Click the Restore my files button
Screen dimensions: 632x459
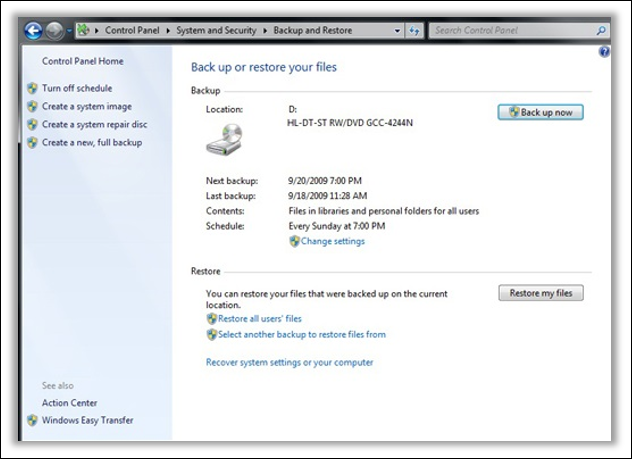(x=541, y=293)
